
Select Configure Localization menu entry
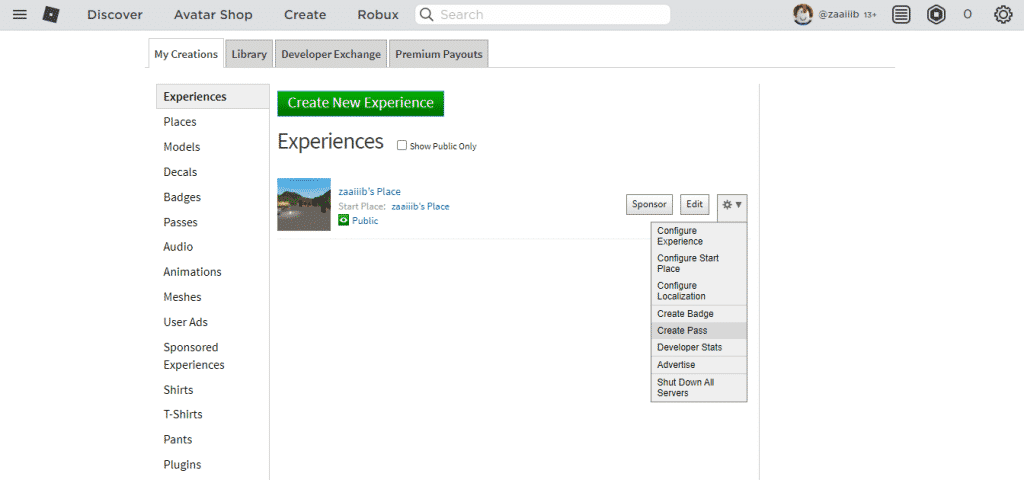(699, 291)
